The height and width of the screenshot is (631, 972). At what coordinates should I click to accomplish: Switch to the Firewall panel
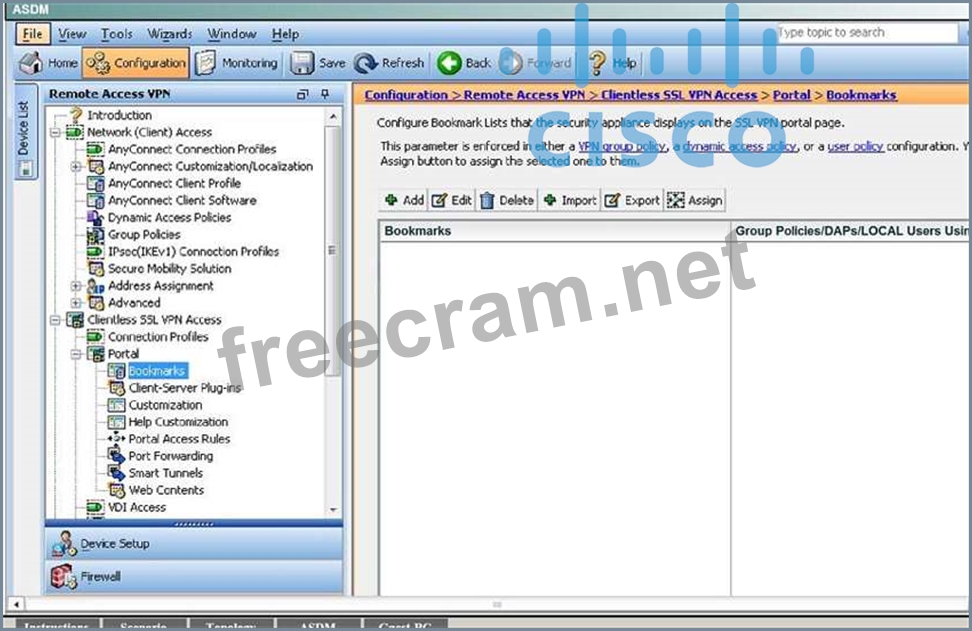click(100, 576)
